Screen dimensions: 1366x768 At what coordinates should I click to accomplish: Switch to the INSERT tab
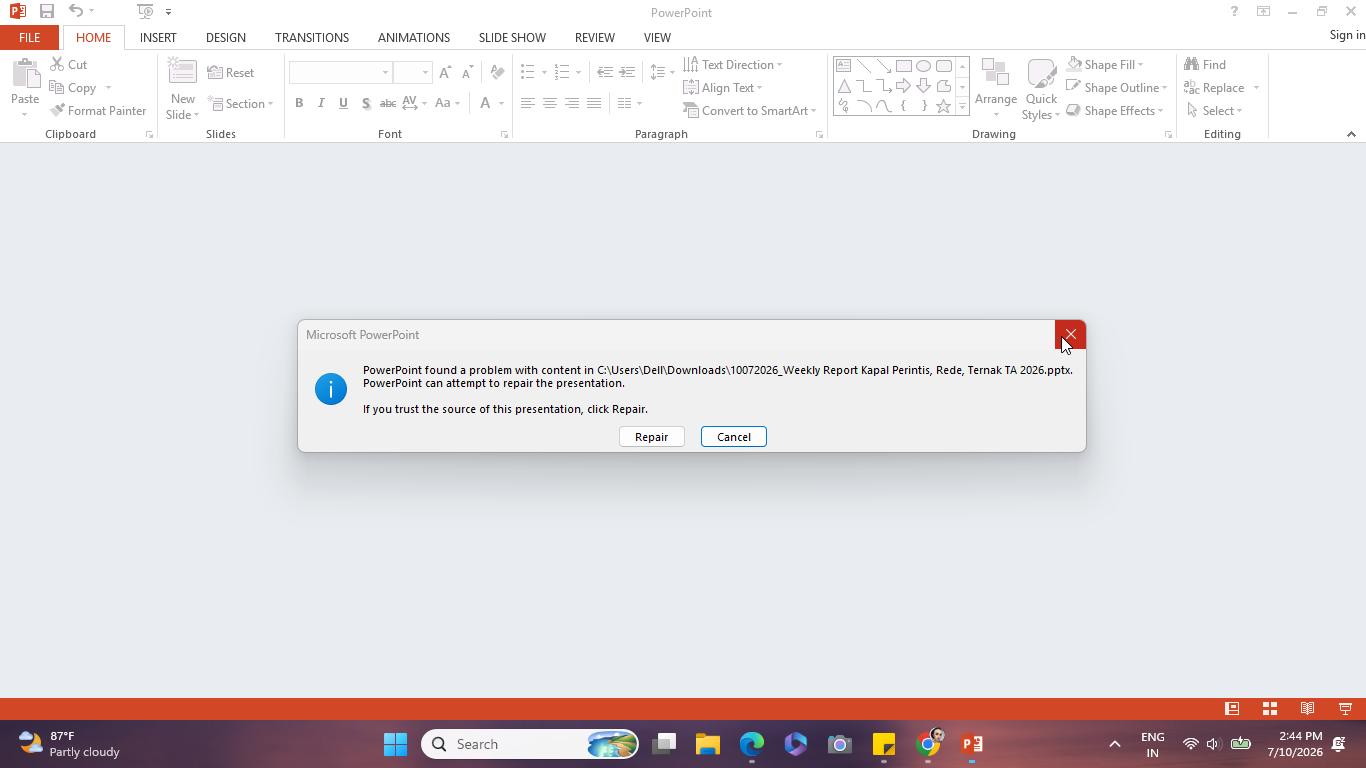(158, 37)
